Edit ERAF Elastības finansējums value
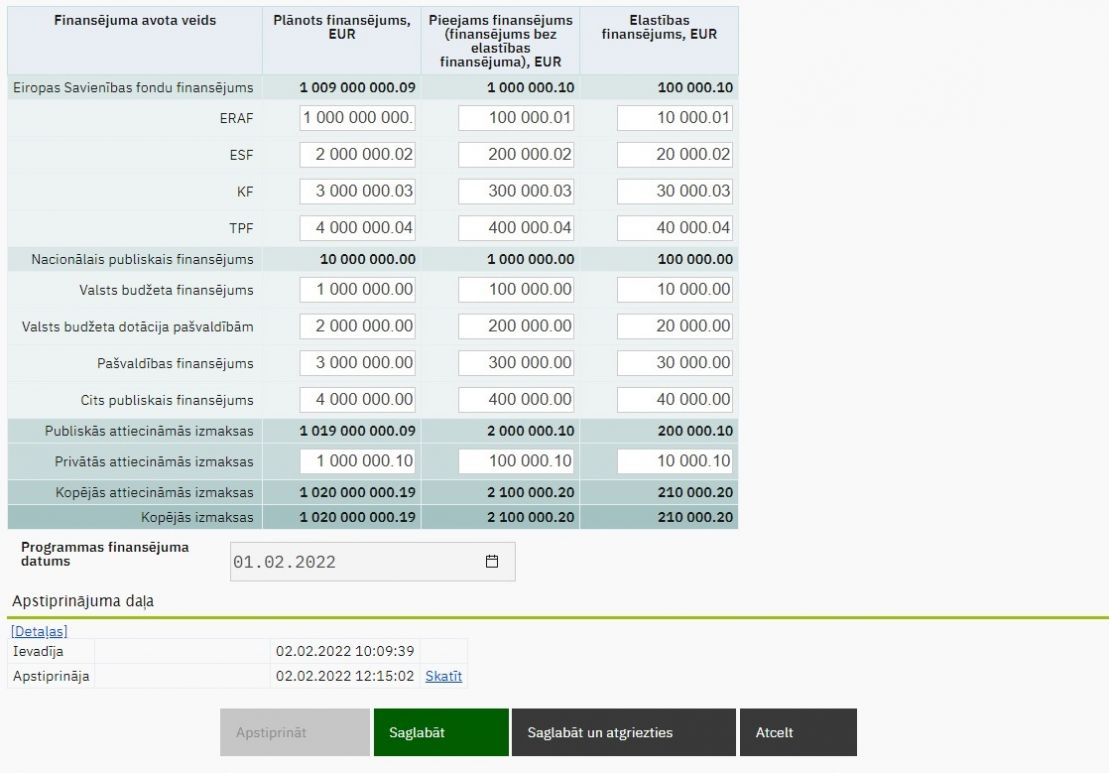Image resolution: width=1109 pixels, height=773 pixels. [674, 119]
